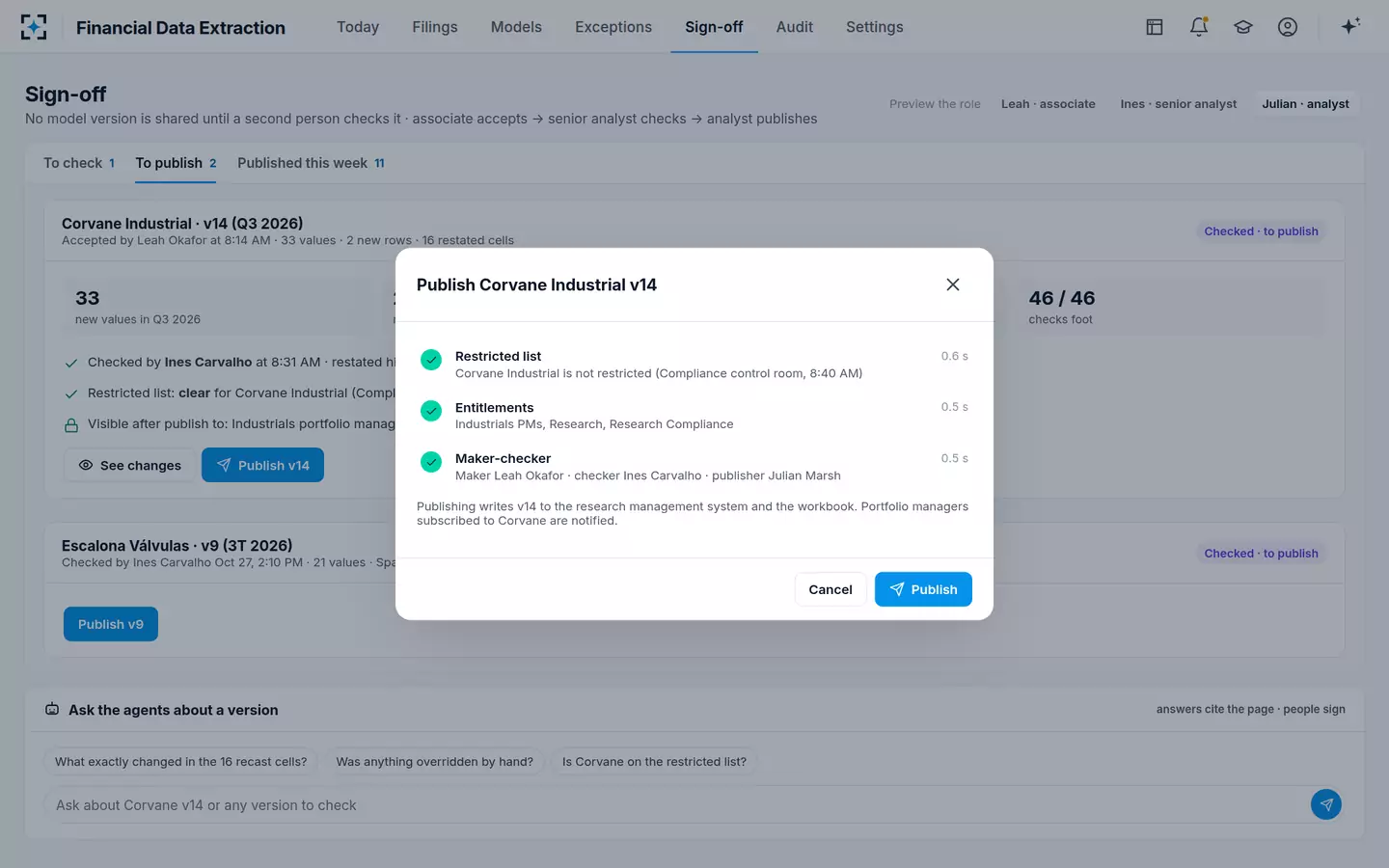The image size is (1389, 868).
Task: Click the Financial Data Extraction app logo
Action: point(34,27)
